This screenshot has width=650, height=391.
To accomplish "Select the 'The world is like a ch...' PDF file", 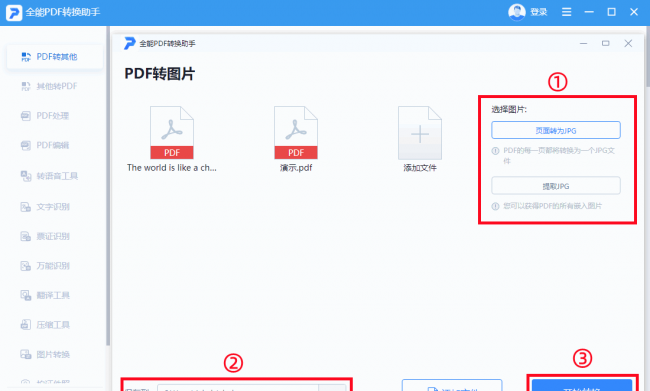I will coord(172,139).
